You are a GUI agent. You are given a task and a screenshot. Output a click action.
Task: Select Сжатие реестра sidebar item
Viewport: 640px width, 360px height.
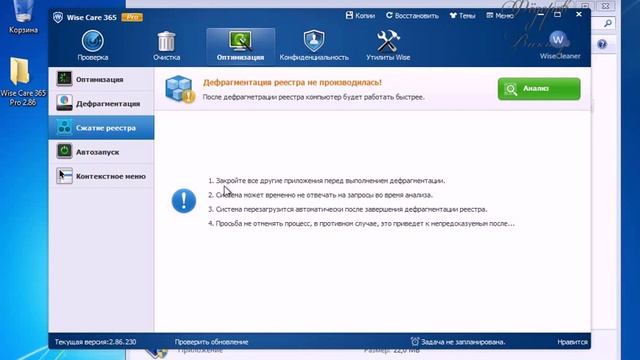(x=101, y=128)
